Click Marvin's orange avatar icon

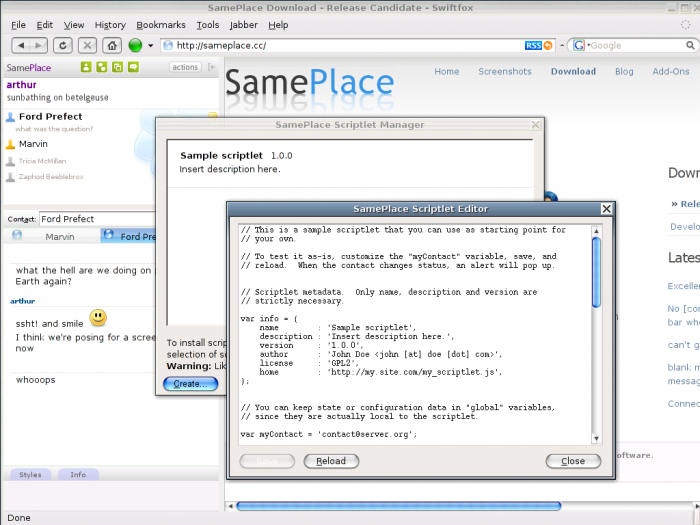click(10, 144)
